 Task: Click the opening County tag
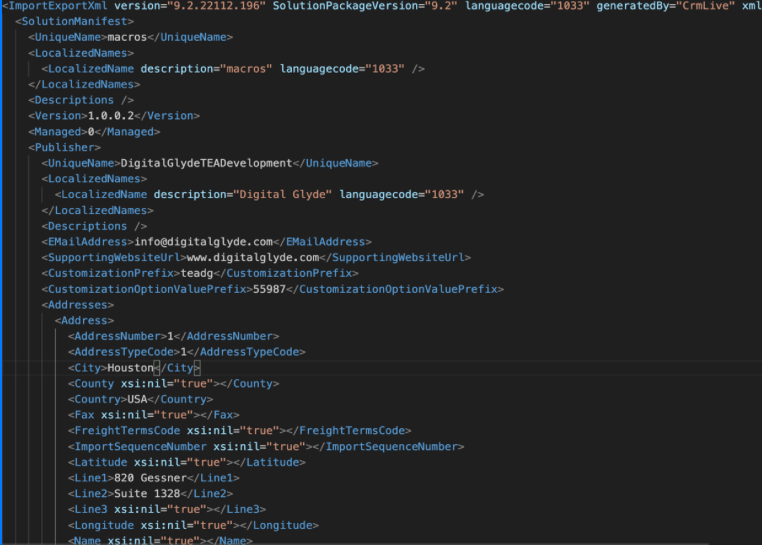click(91, 384)
